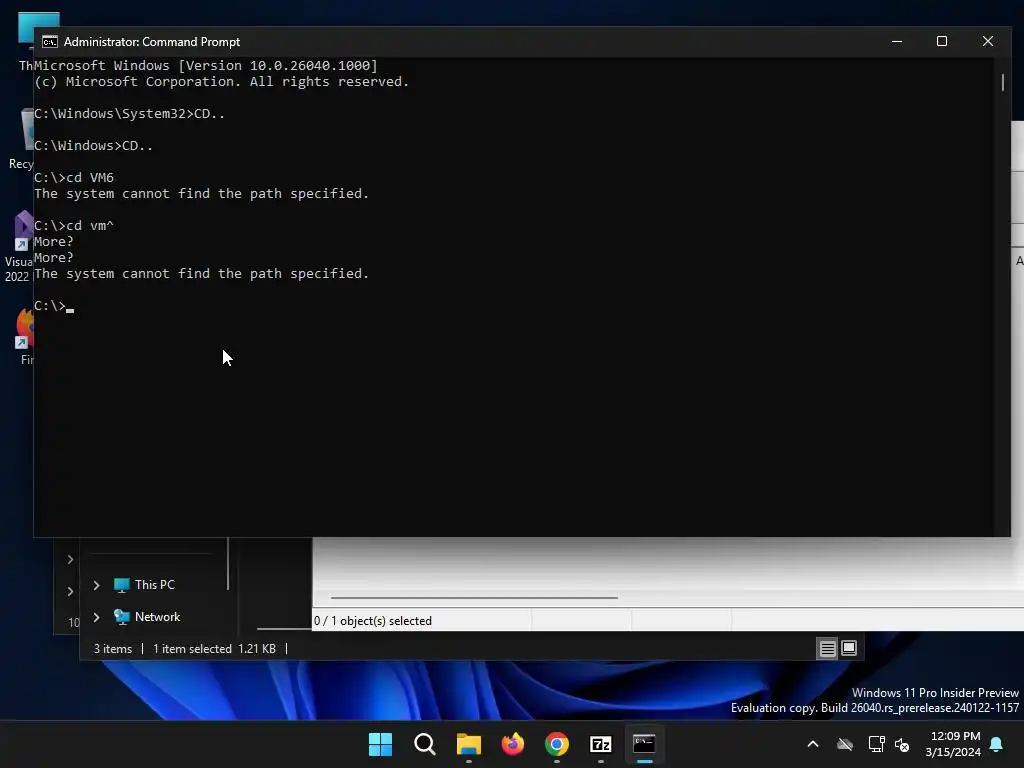Screen dimensions: 1024x768
Task: Click the horizontal scrollbar in rear window
Action: tap(474, 597)
